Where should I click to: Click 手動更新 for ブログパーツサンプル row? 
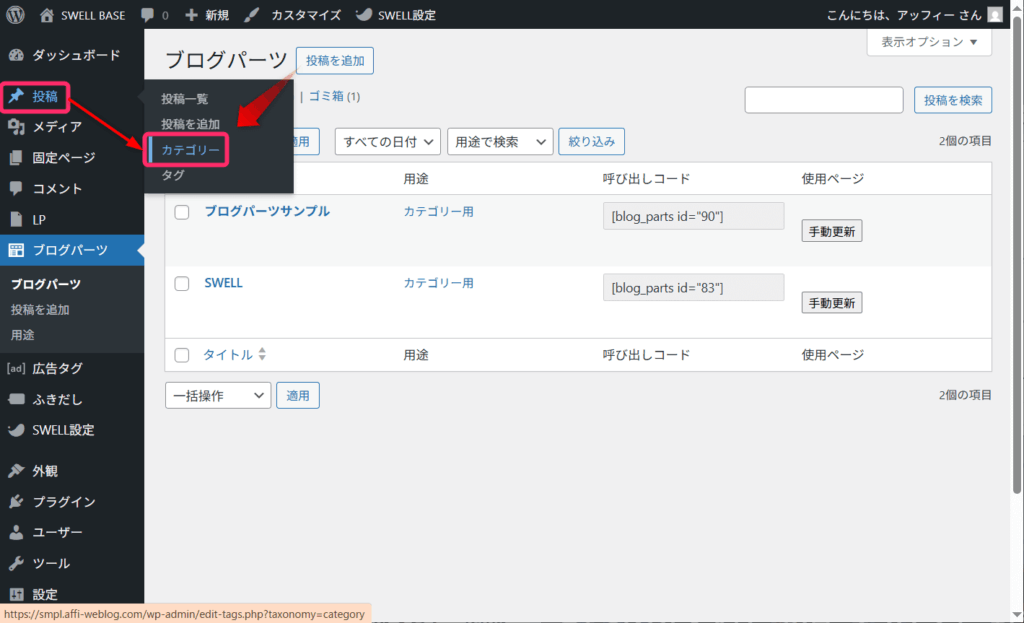[x=832, y=231]
